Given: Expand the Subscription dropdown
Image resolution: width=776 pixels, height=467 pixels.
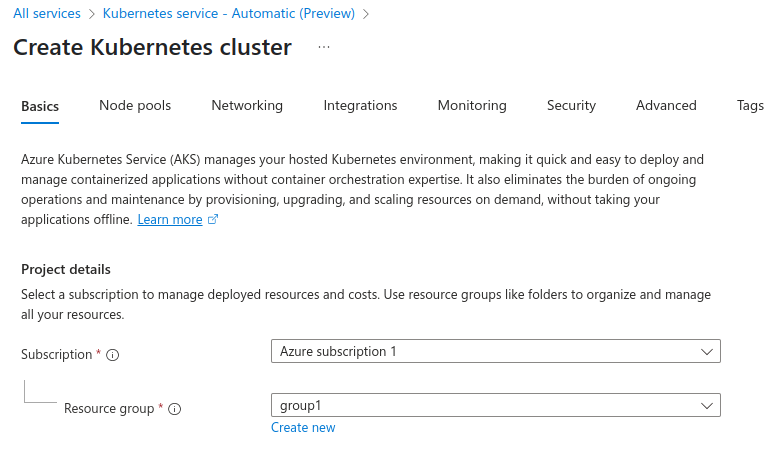Looking at the screenshot, I should coord(707,352).
